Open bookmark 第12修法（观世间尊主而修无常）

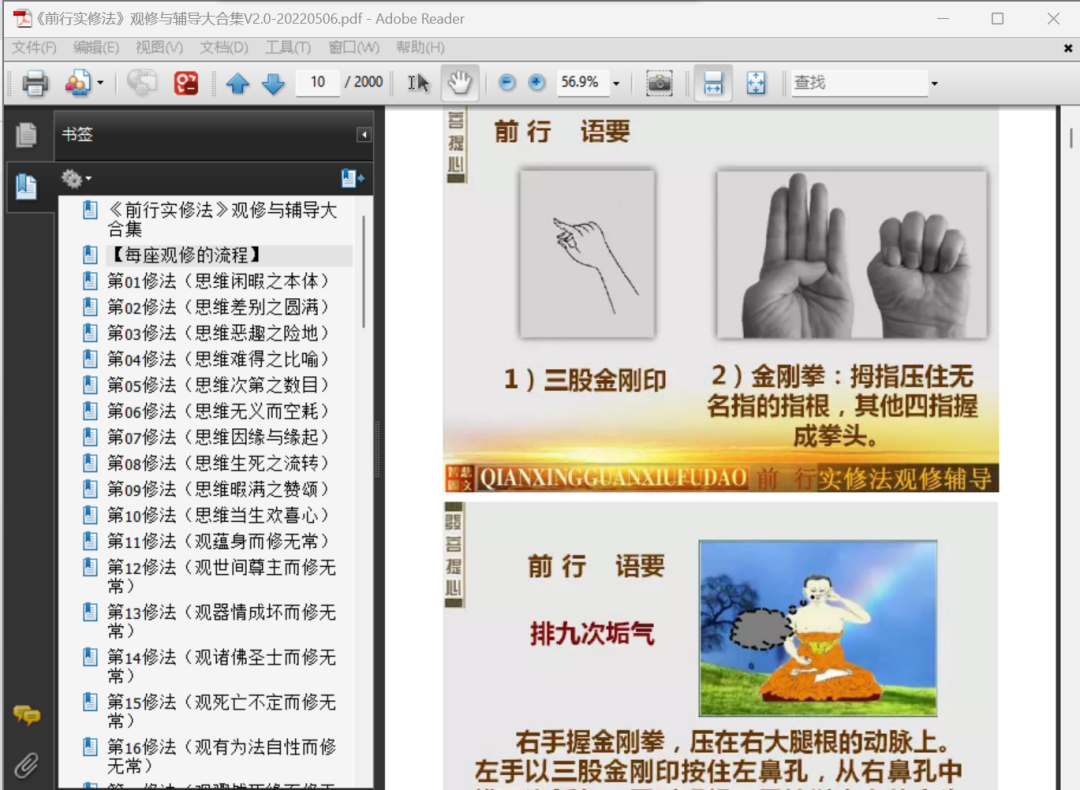pos(222,576)
